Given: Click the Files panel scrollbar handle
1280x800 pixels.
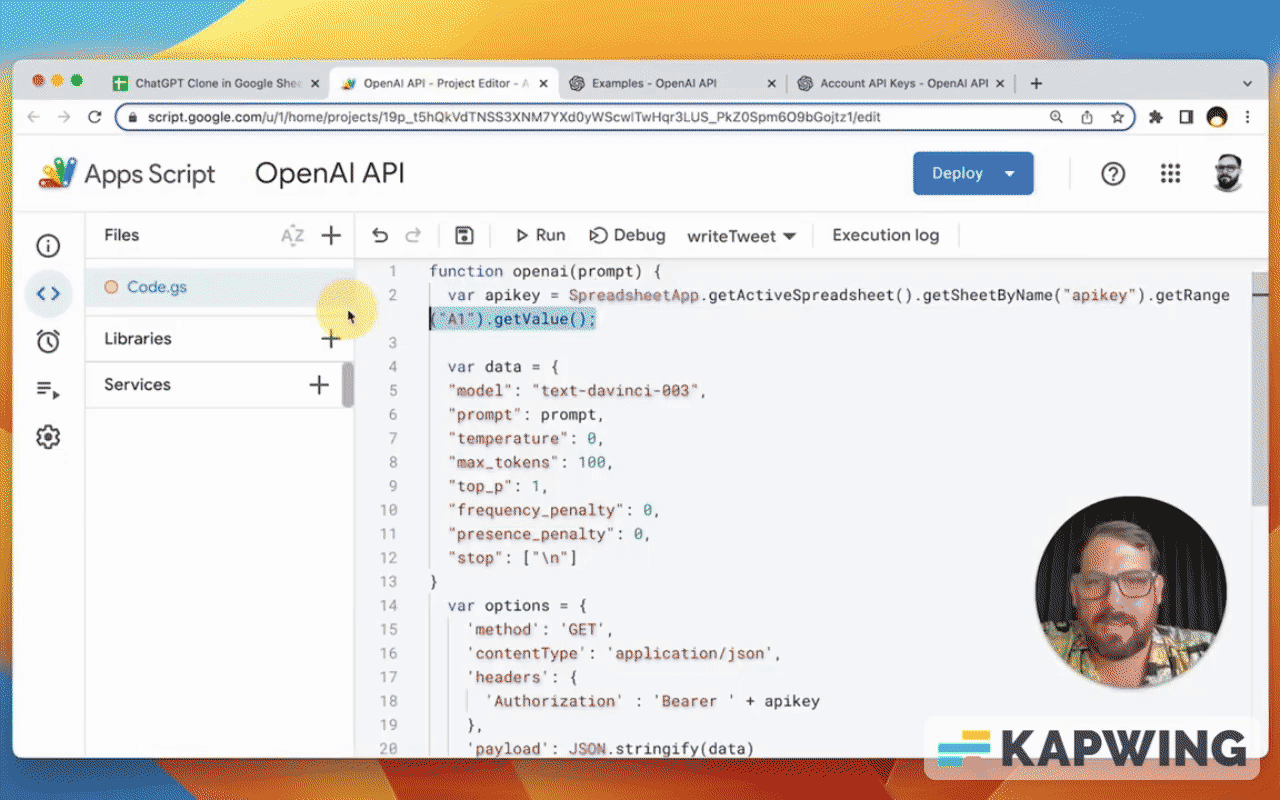Looking at the screenshot, I should pyautogui.click(x=348, y=385).
